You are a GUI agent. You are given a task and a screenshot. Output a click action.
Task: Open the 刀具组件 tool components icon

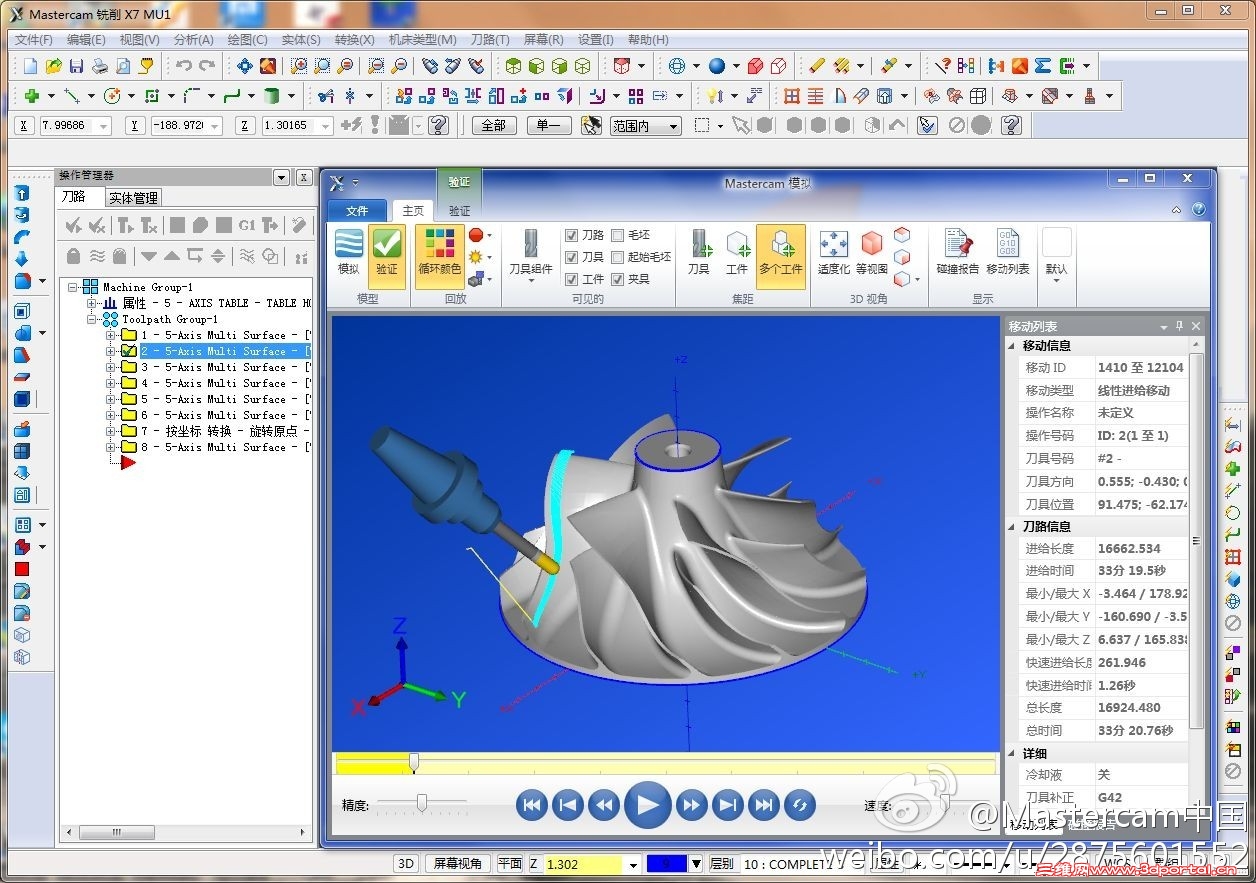(530, 254)
